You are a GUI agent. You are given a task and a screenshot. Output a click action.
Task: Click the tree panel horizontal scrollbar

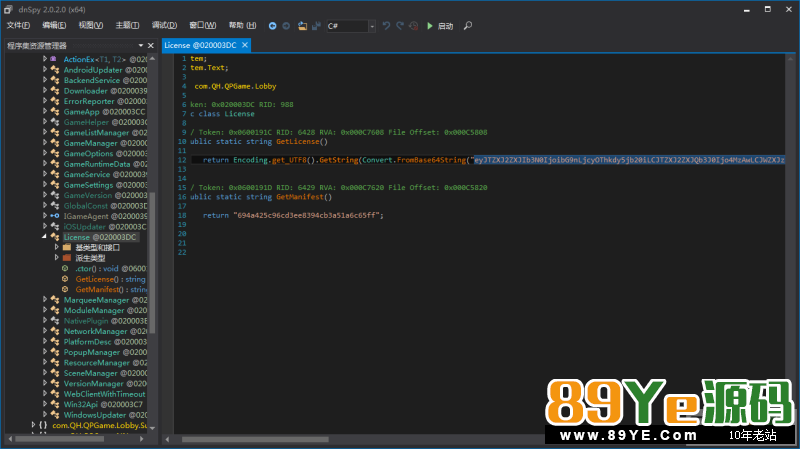[x=59, y=439]
